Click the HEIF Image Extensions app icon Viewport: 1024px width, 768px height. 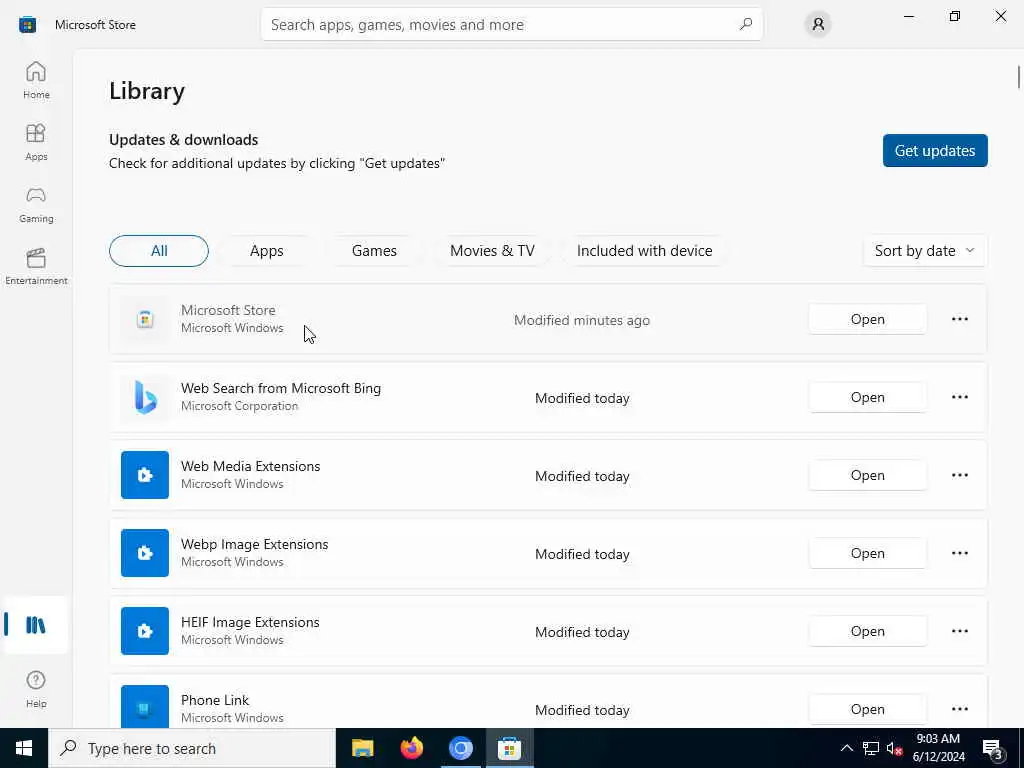[145, 631]
